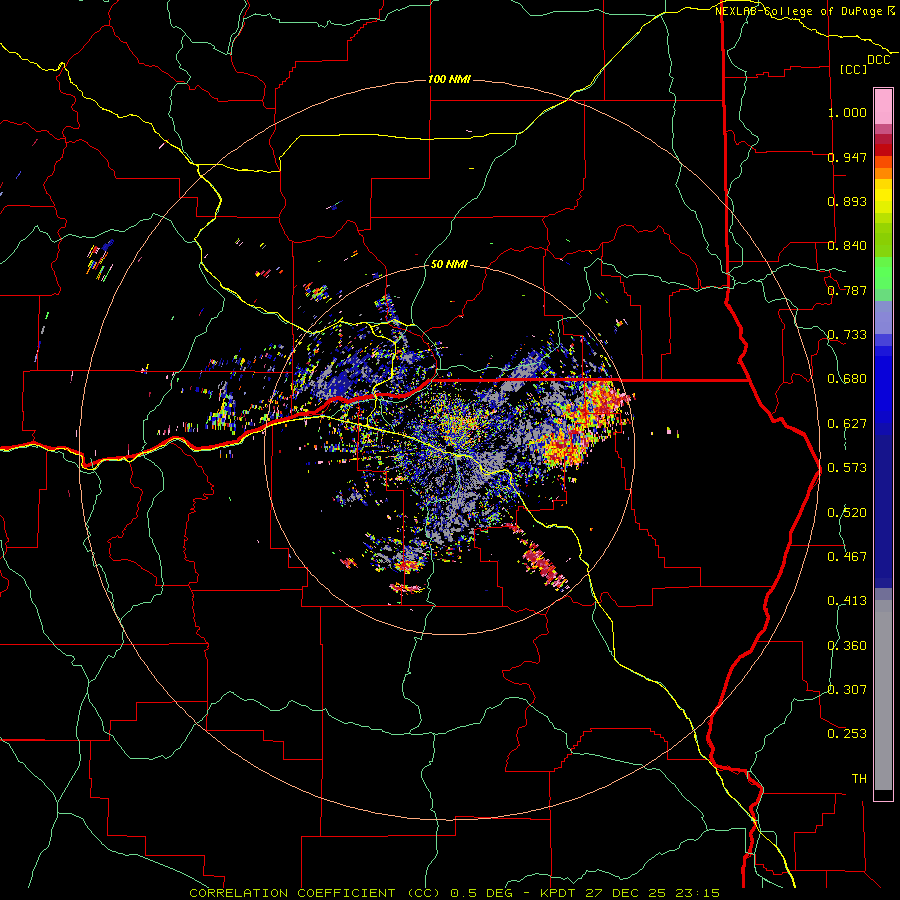This screenshot has width=900, height=900.
Task: Select the 0.733 legend value
Action: pos(847,335)
